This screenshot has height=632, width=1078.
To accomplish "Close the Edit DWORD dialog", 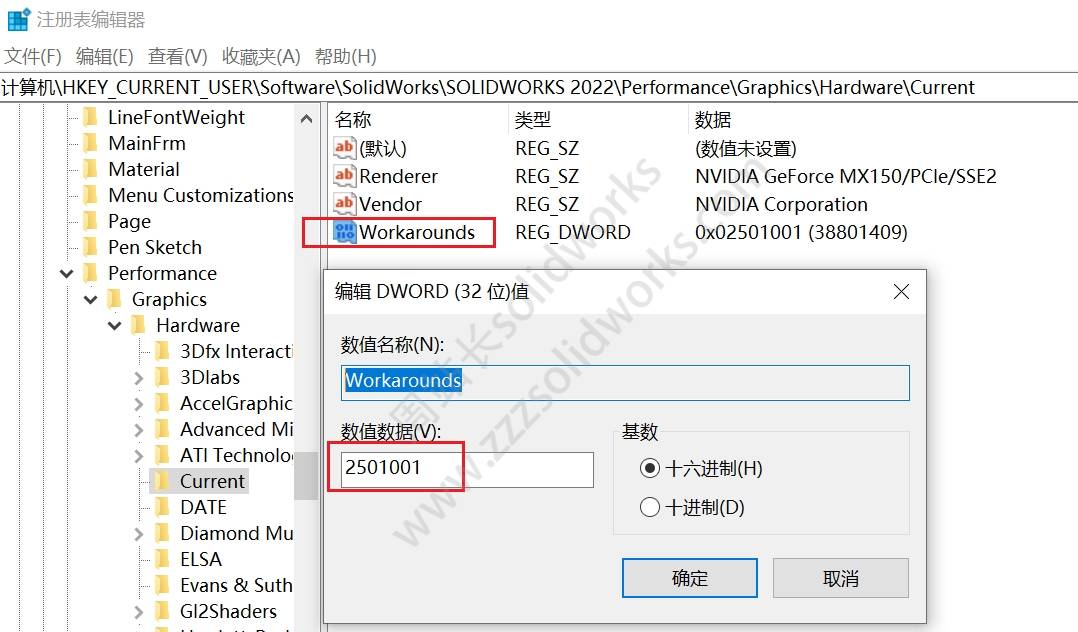I will [901, 292].
